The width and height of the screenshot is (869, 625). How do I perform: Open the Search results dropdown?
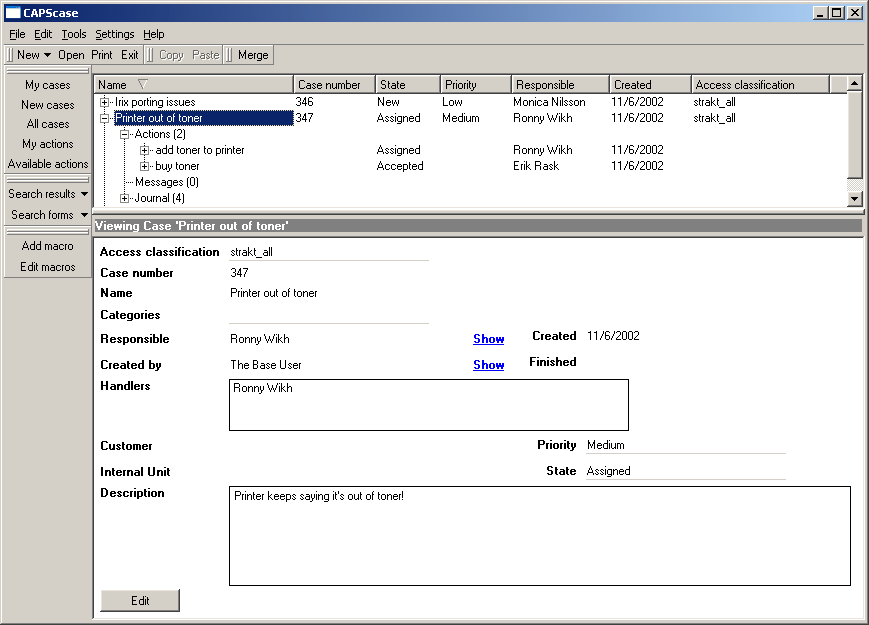coord(48,194)
